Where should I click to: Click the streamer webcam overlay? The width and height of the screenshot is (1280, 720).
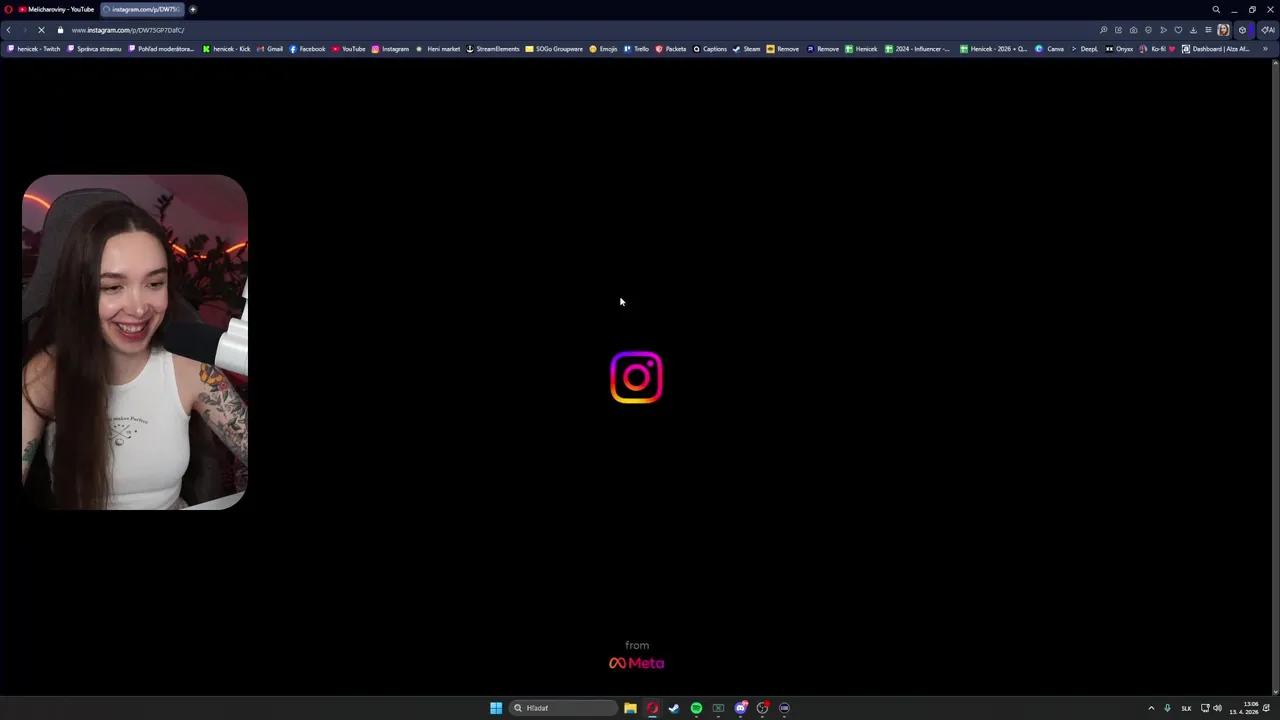pos(135,342)
